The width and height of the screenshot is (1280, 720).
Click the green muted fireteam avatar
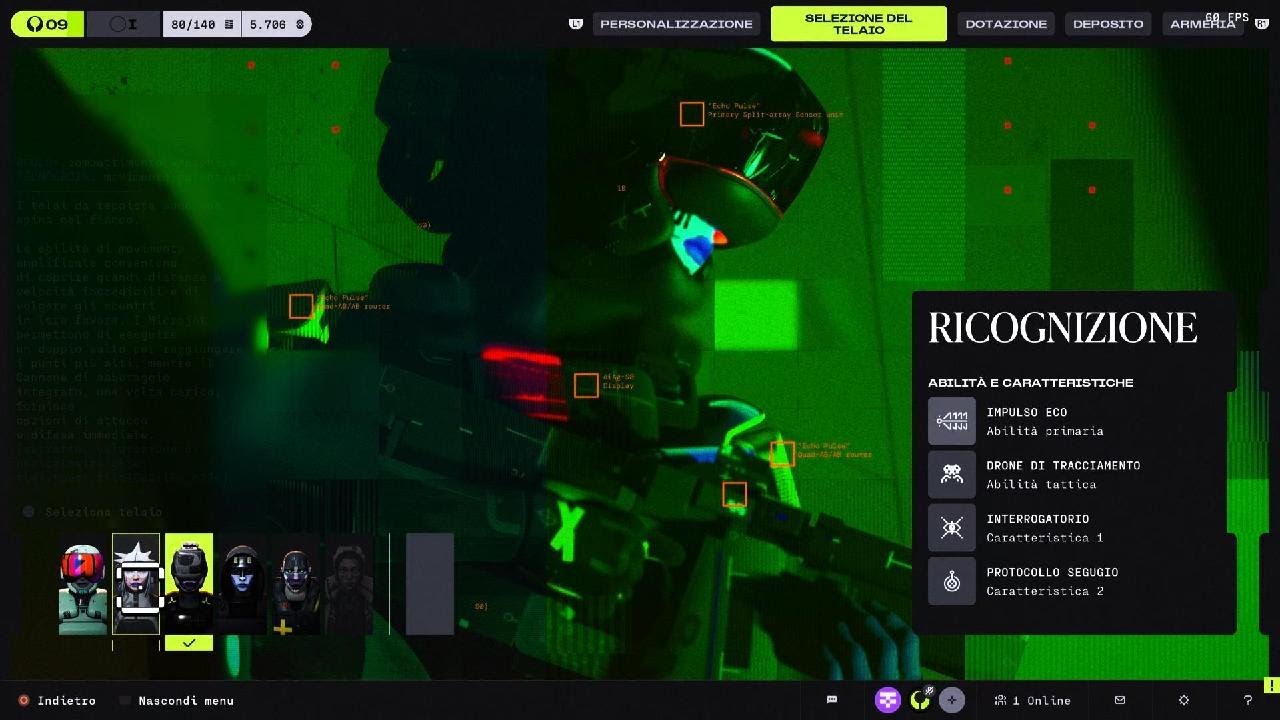[920, 700]
